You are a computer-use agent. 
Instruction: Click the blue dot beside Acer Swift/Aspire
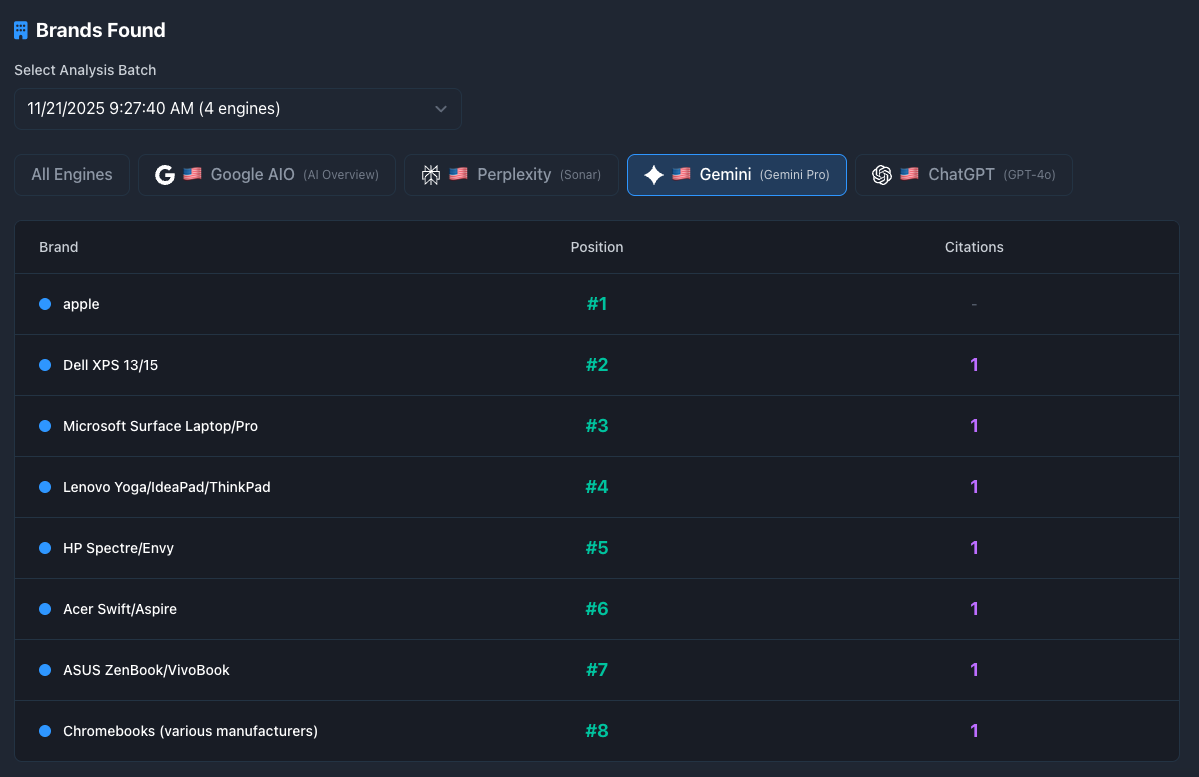pos(45,609)
